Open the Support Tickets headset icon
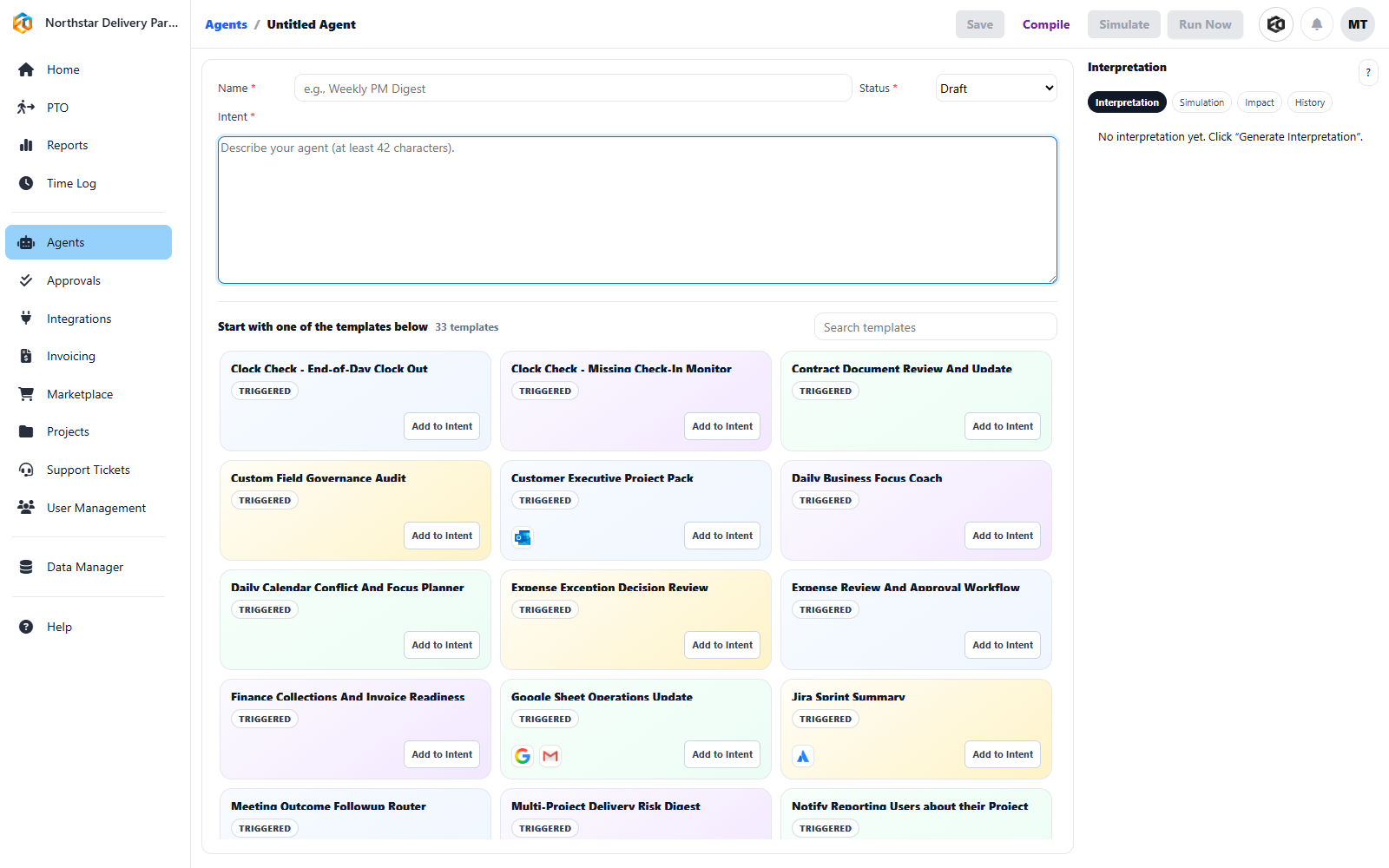Image resolution: width=1389 pixels, height=868 pixels. (x=26, y=470)
